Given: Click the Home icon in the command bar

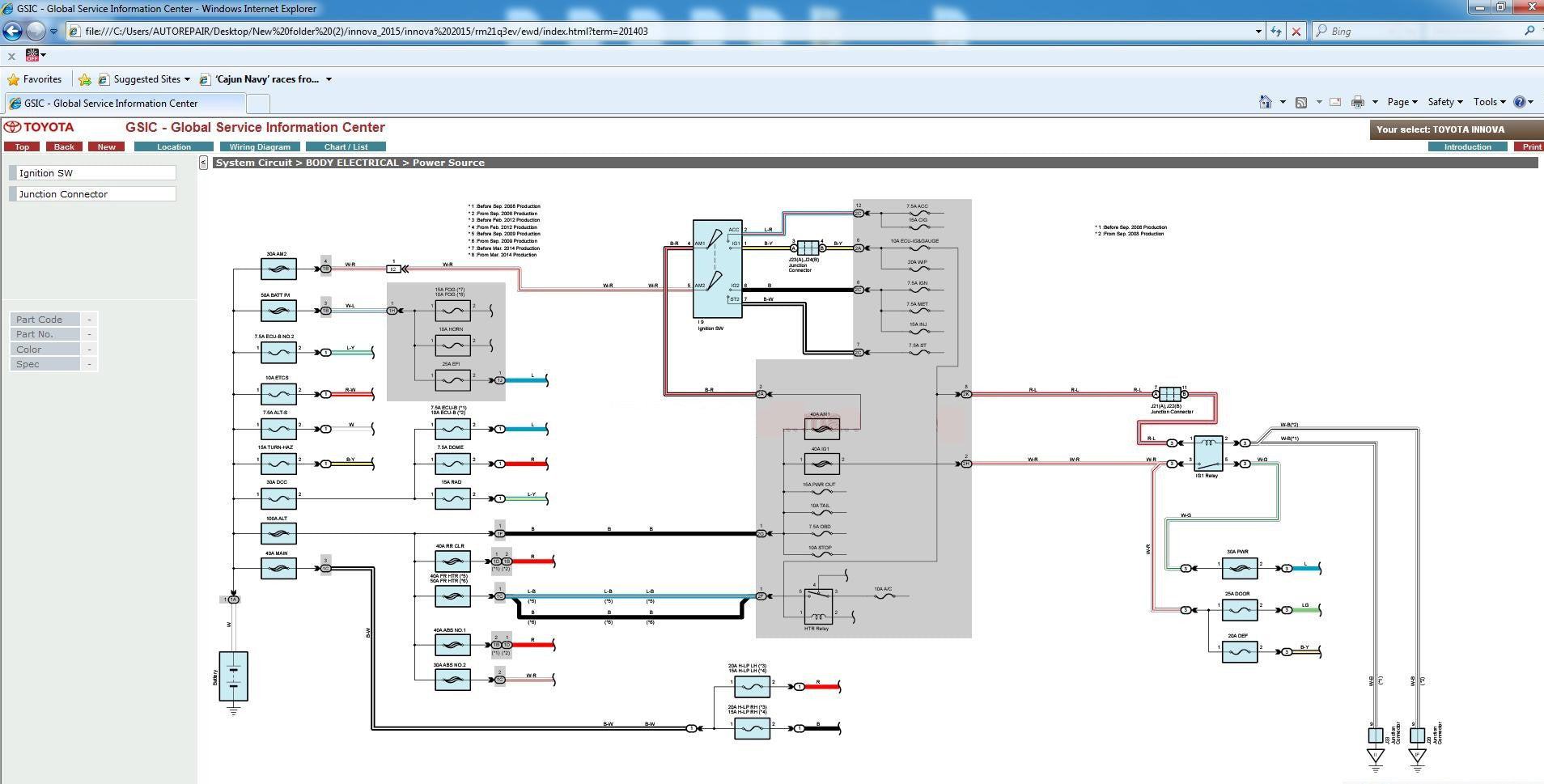Looking at the screenshot, I should (1265, 102).
